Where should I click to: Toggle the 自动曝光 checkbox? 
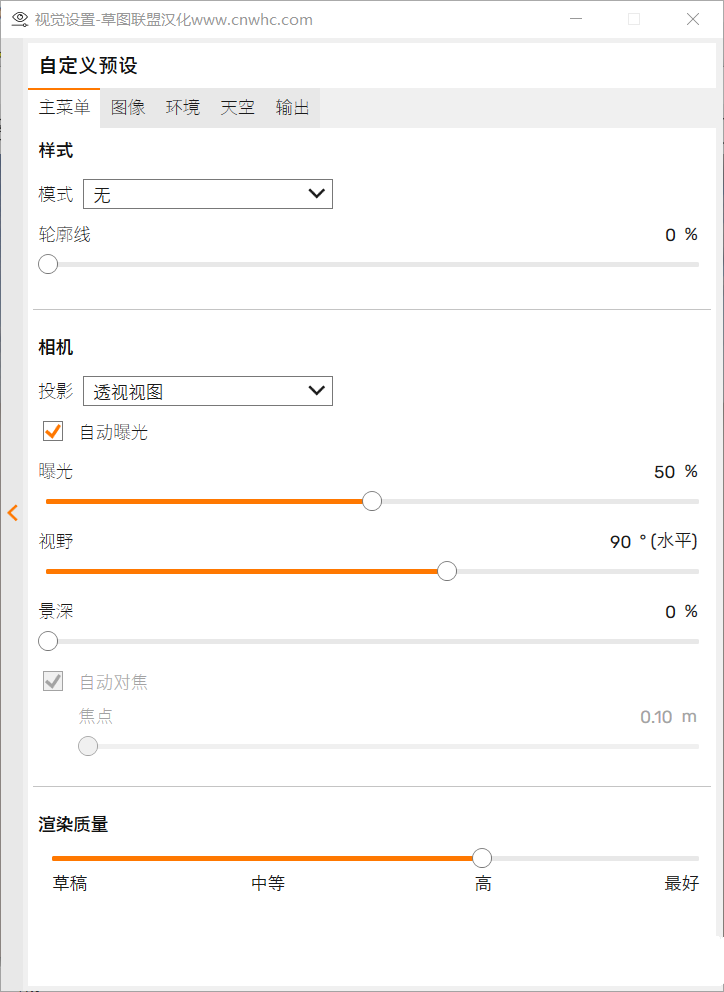53,431
